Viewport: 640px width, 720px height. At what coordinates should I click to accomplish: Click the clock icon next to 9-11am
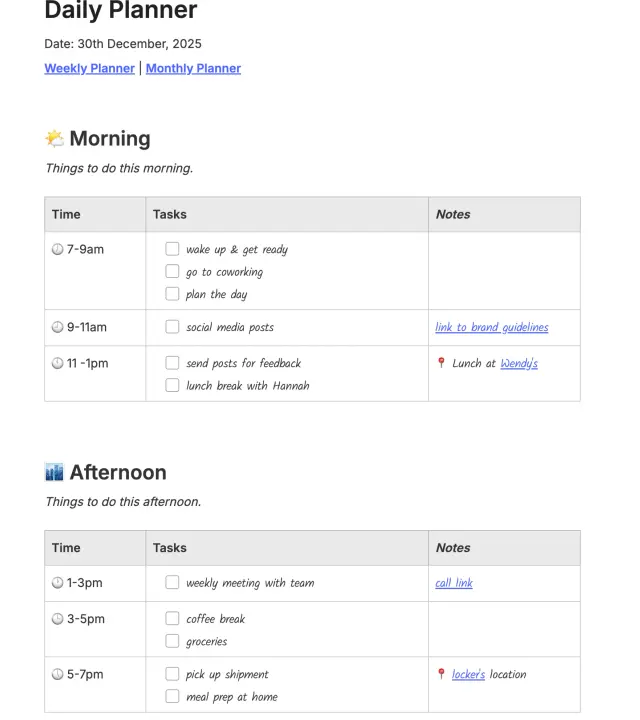(x=57, y=327)
